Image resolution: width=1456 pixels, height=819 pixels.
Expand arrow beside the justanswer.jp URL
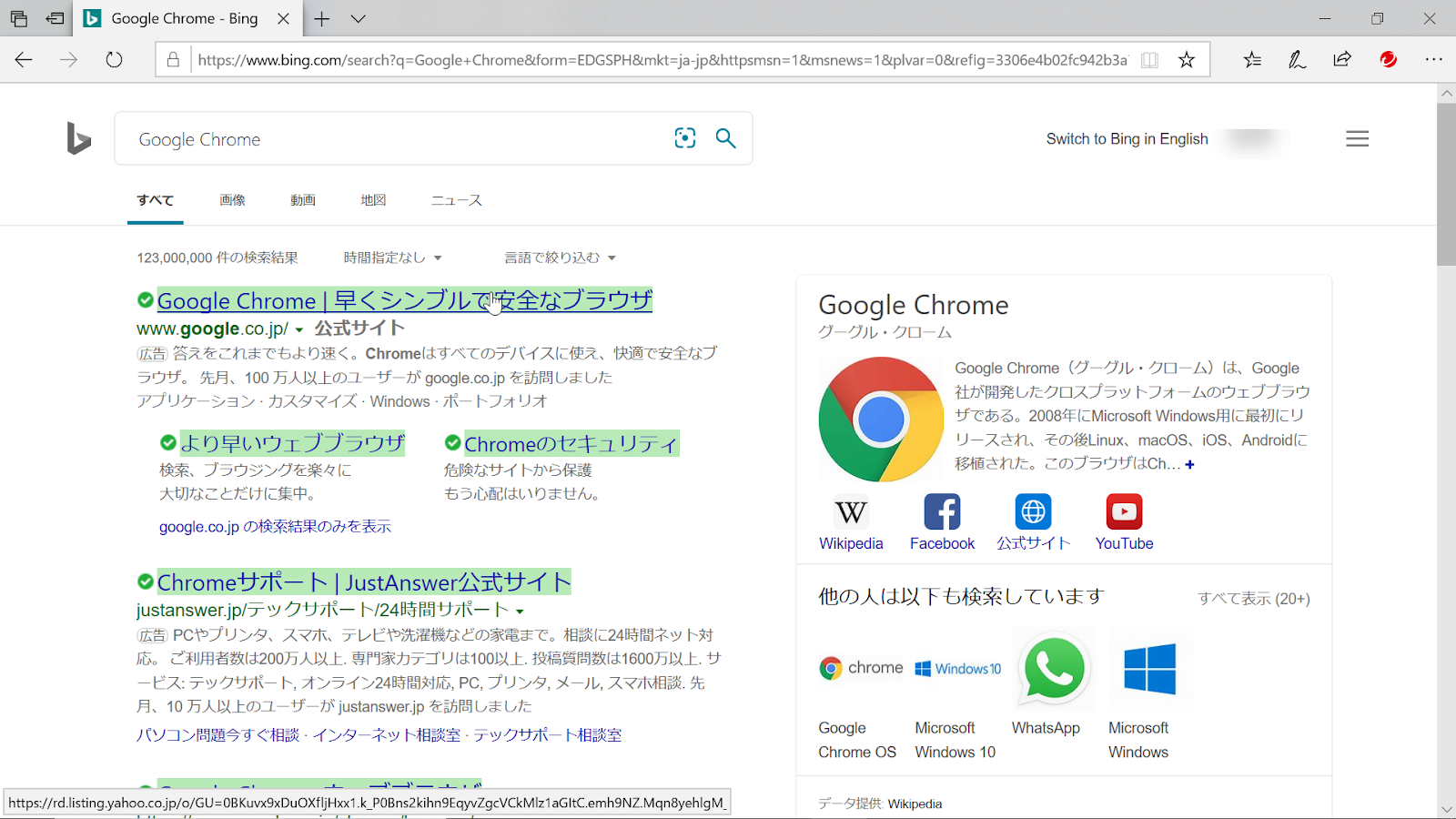click(521, 612)
